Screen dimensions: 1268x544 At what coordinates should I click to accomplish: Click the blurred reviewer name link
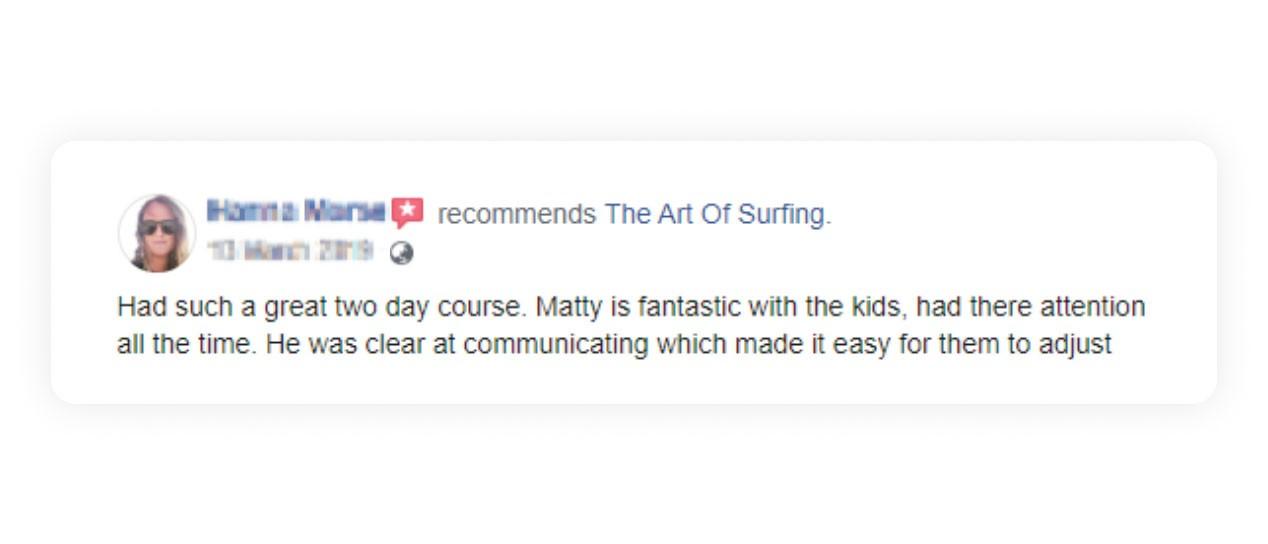(296, 211)
